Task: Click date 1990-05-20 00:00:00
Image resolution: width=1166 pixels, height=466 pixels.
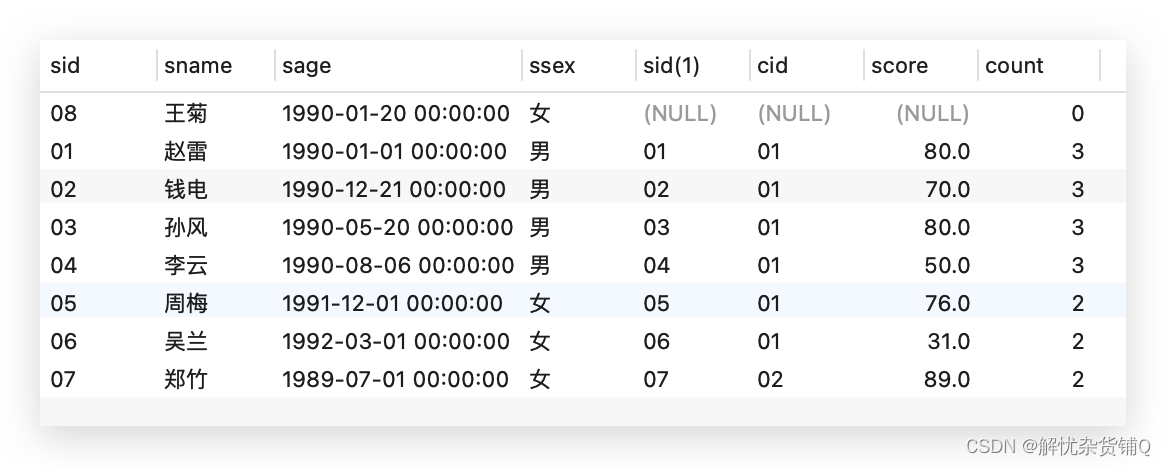Action: [x=397, y=227]
